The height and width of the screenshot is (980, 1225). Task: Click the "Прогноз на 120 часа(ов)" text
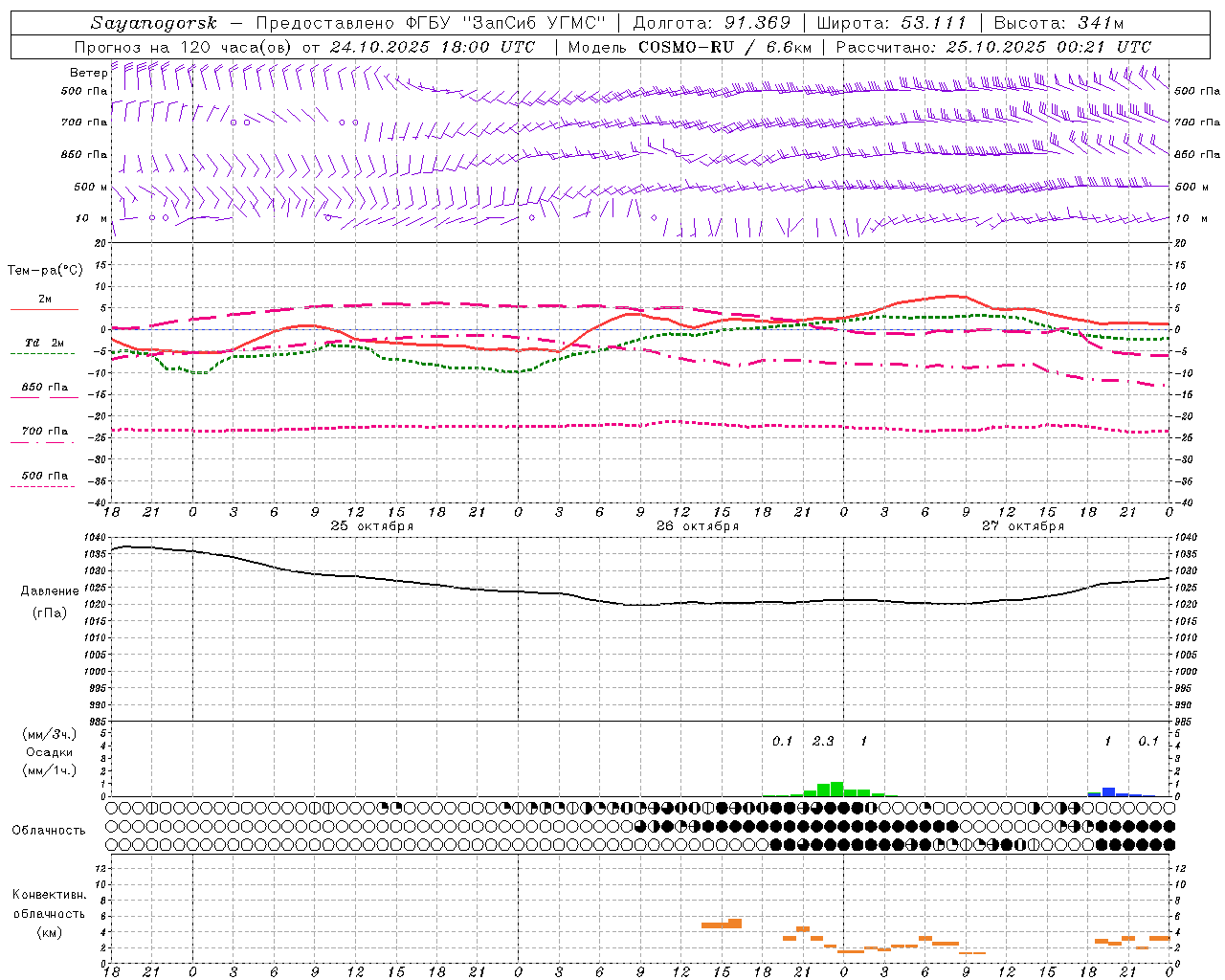point(185,46)
